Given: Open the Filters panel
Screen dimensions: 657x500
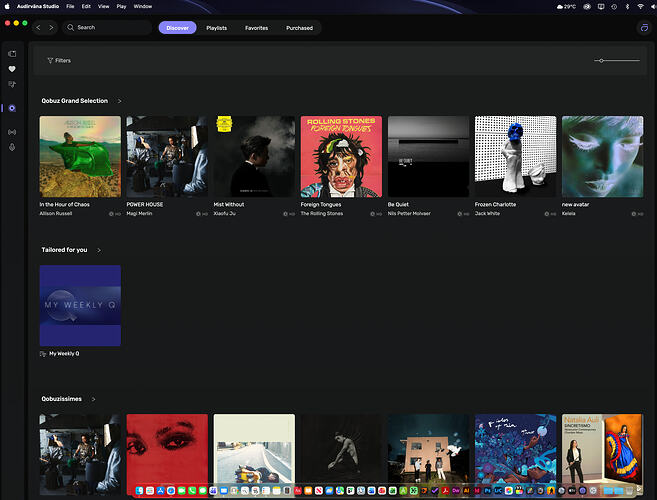Looking at the screenshot, I should (59, 60).
